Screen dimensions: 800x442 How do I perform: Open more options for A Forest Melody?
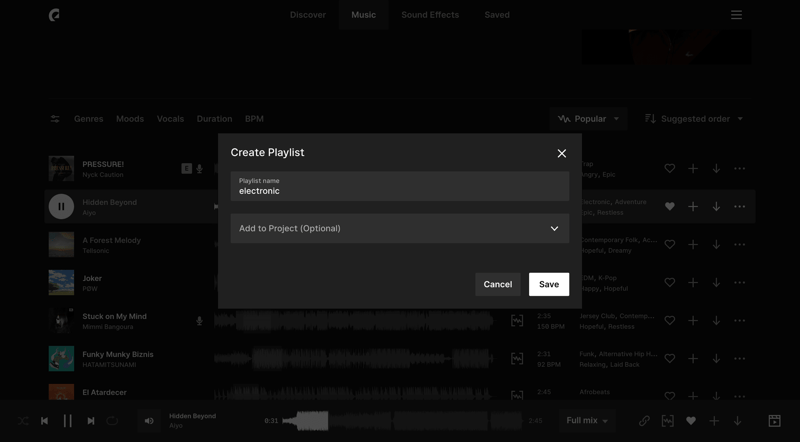pyautogui.click(x=739, y=244)
